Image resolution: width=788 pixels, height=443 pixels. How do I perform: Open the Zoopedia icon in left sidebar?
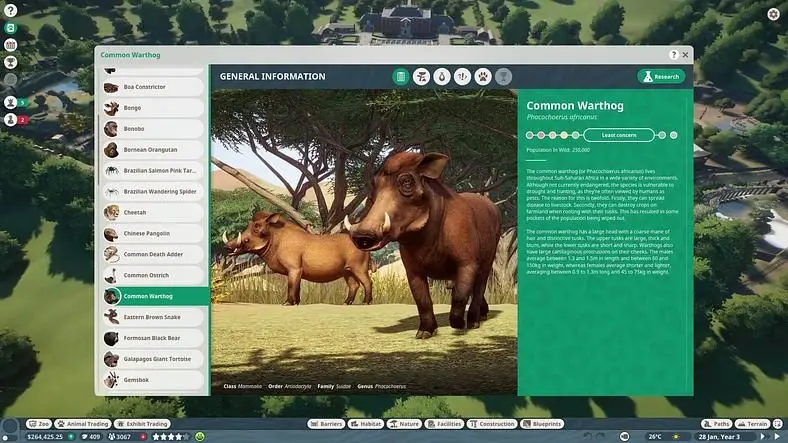pos(11,28)
